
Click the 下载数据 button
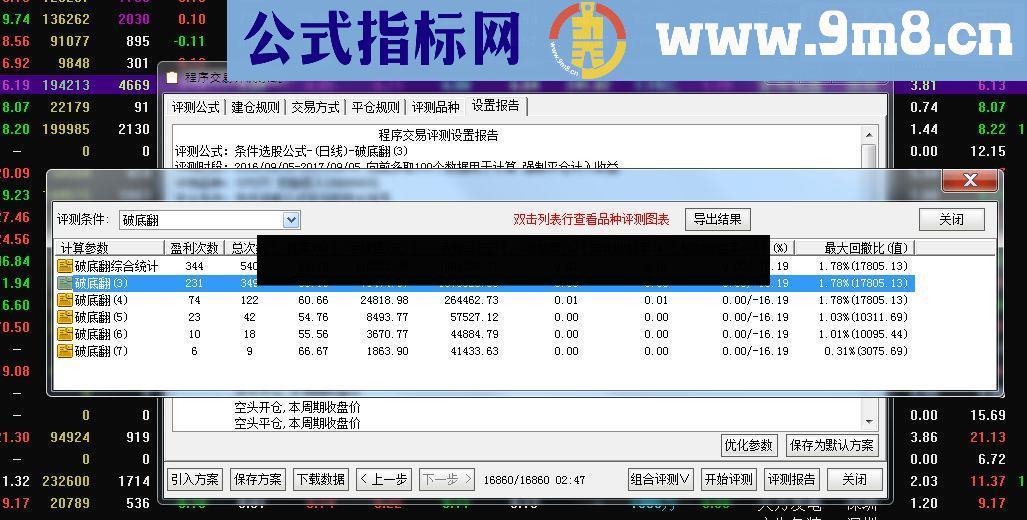tap(320, 479)
